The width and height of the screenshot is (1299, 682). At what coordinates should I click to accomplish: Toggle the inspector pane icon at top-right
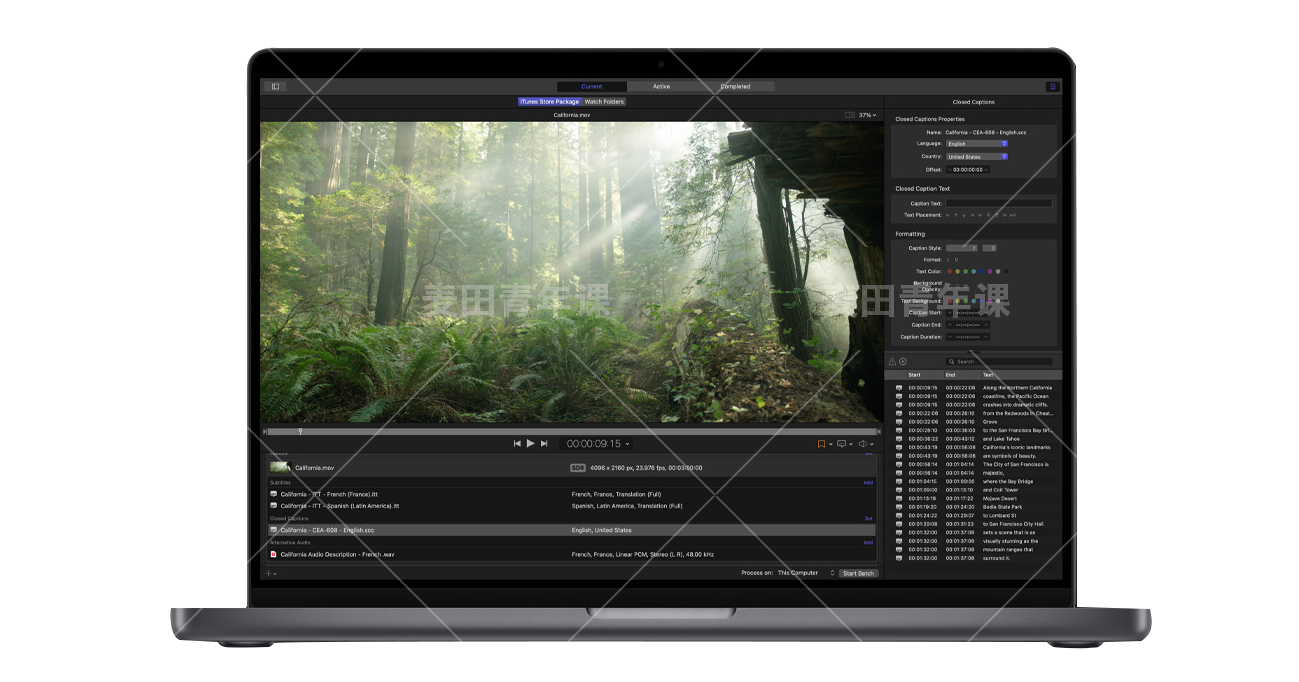(x=1052, y=87)
